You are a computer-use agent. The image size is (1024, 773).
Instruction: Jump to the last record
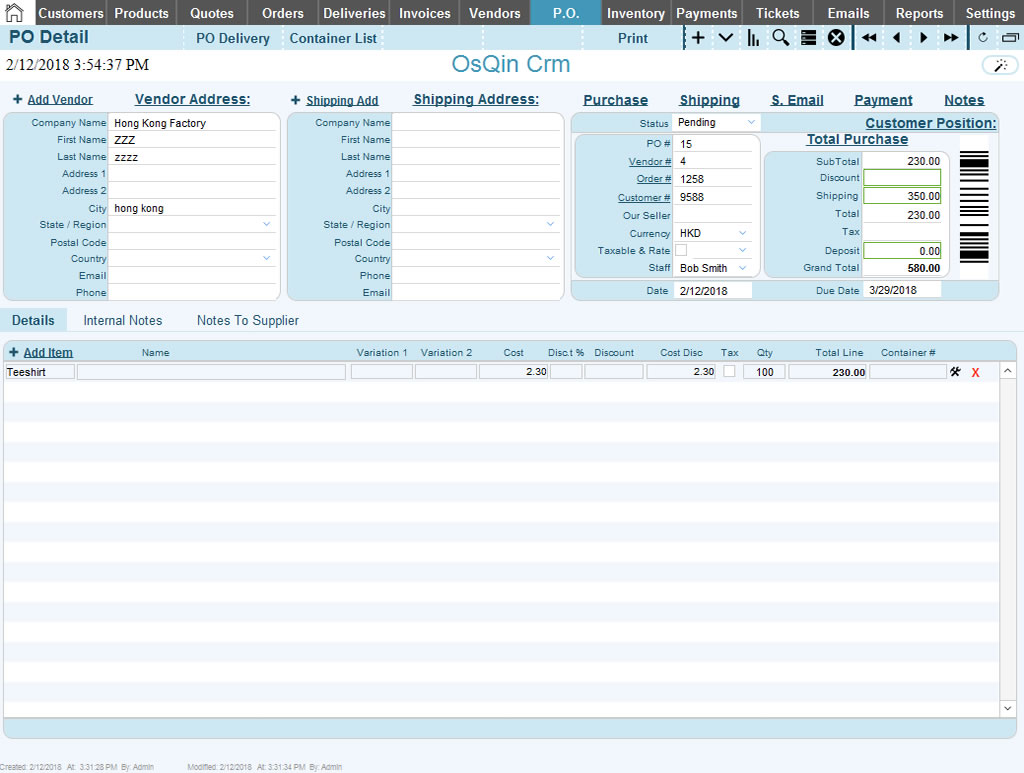coord(951,38)
